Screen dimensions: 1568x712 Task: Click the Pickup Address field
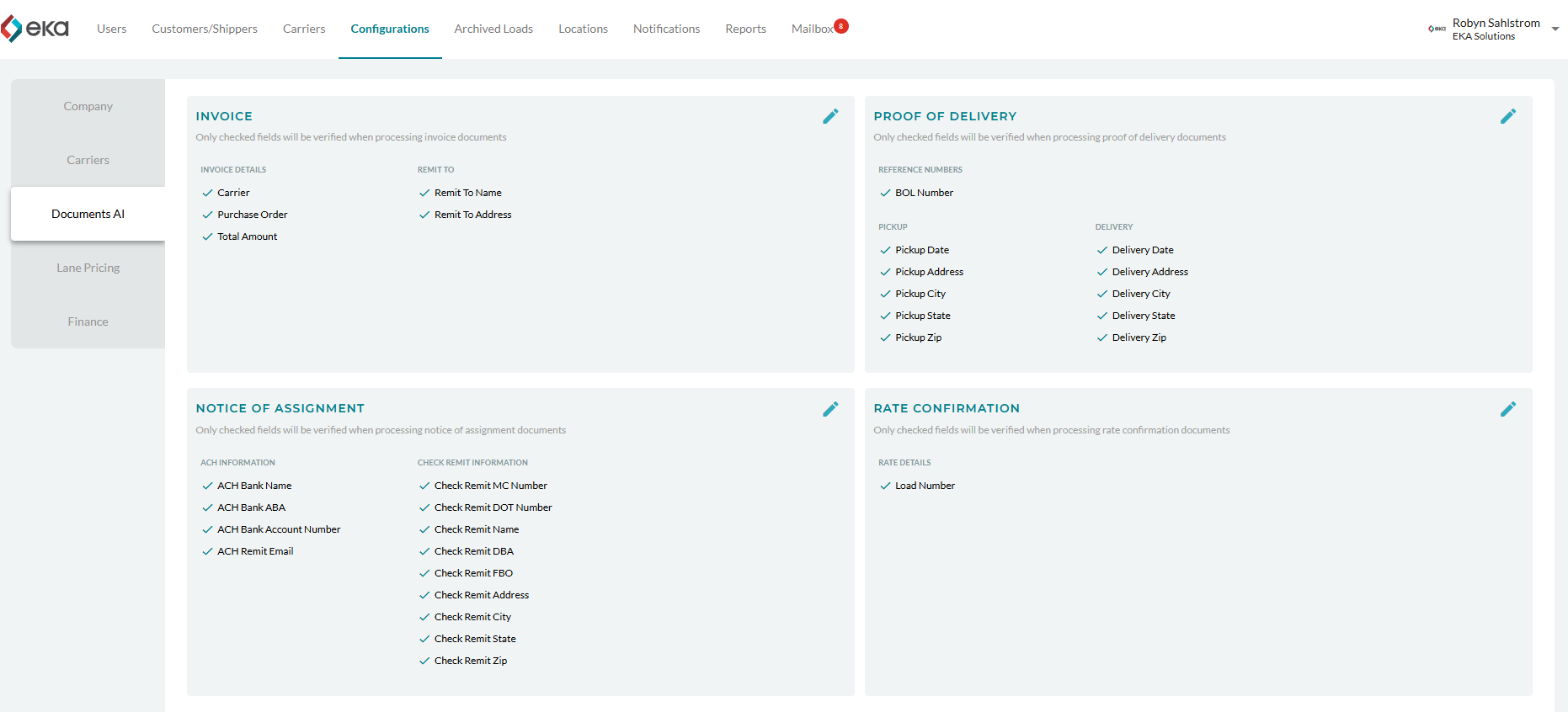click(921, 272)
